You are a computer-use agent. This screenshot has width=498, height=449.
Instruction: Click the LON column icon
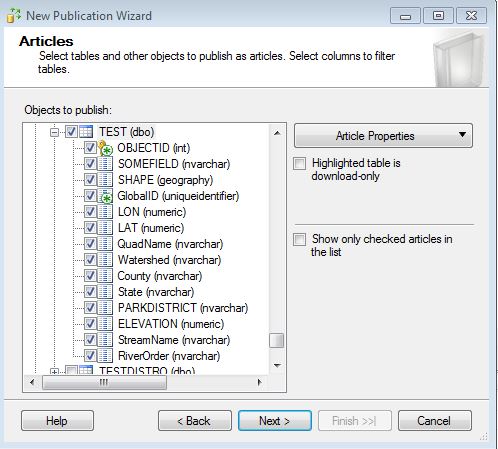coord(105,212)
